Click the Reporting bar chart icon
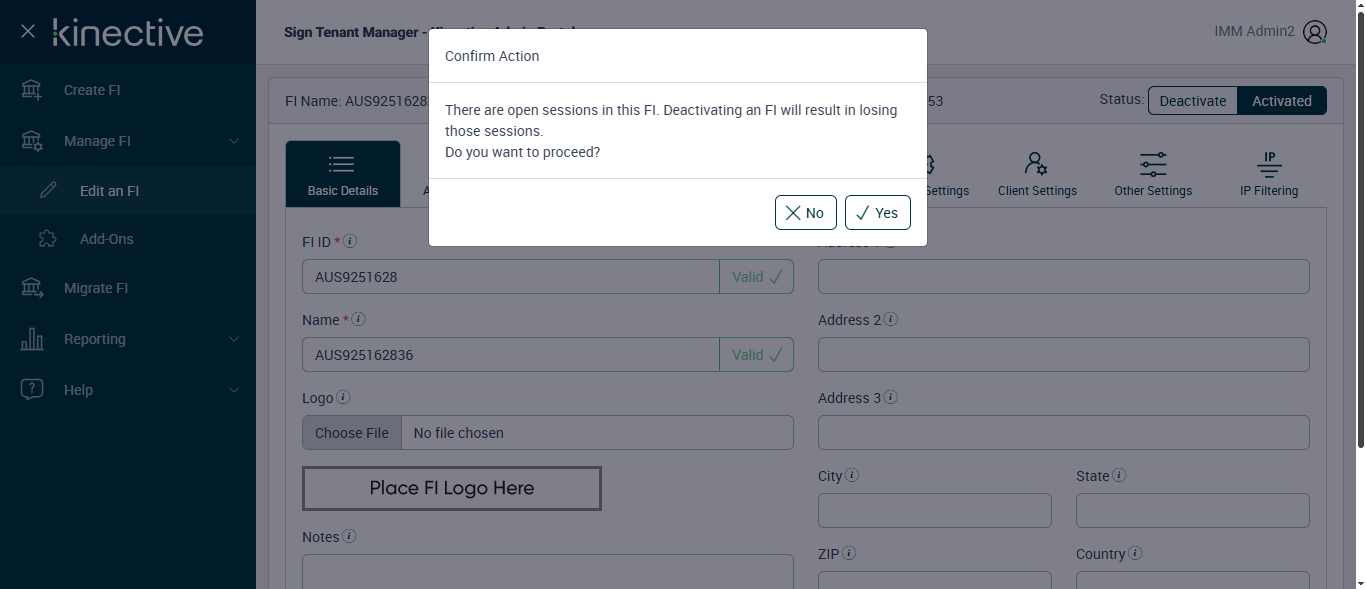The height and width of the screenshot is (589, 1366). (32, 339)
